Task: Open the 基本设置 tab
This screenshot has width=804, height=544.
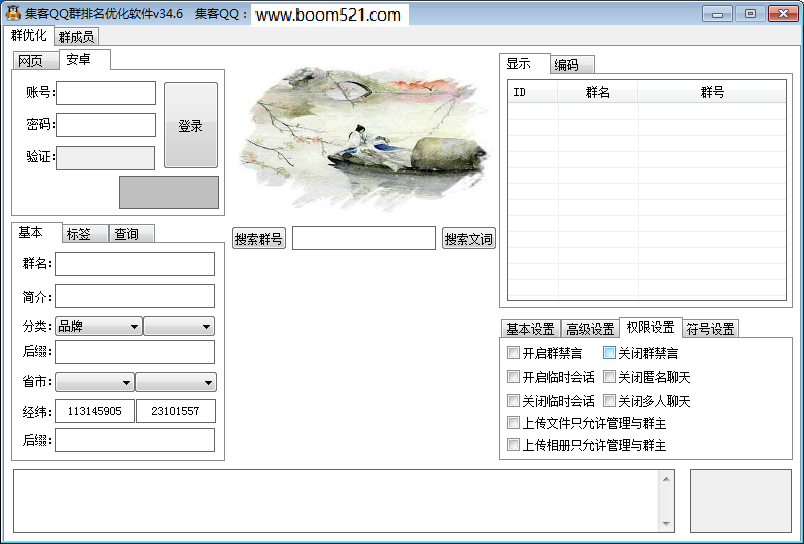Action: 530,329
